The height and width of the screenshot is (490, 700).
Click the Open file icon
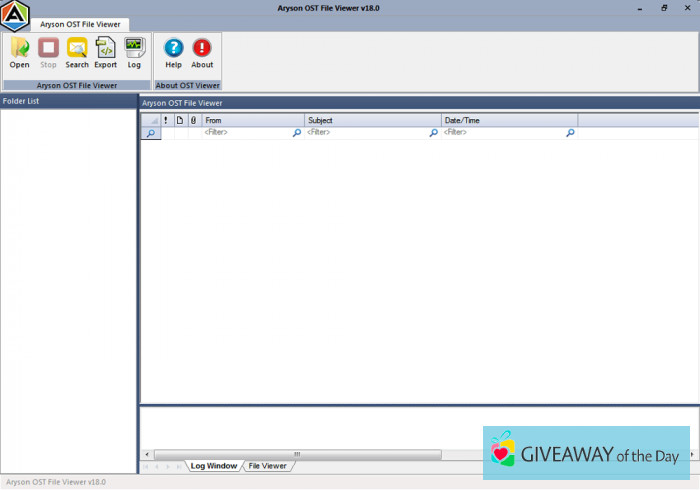19,52
